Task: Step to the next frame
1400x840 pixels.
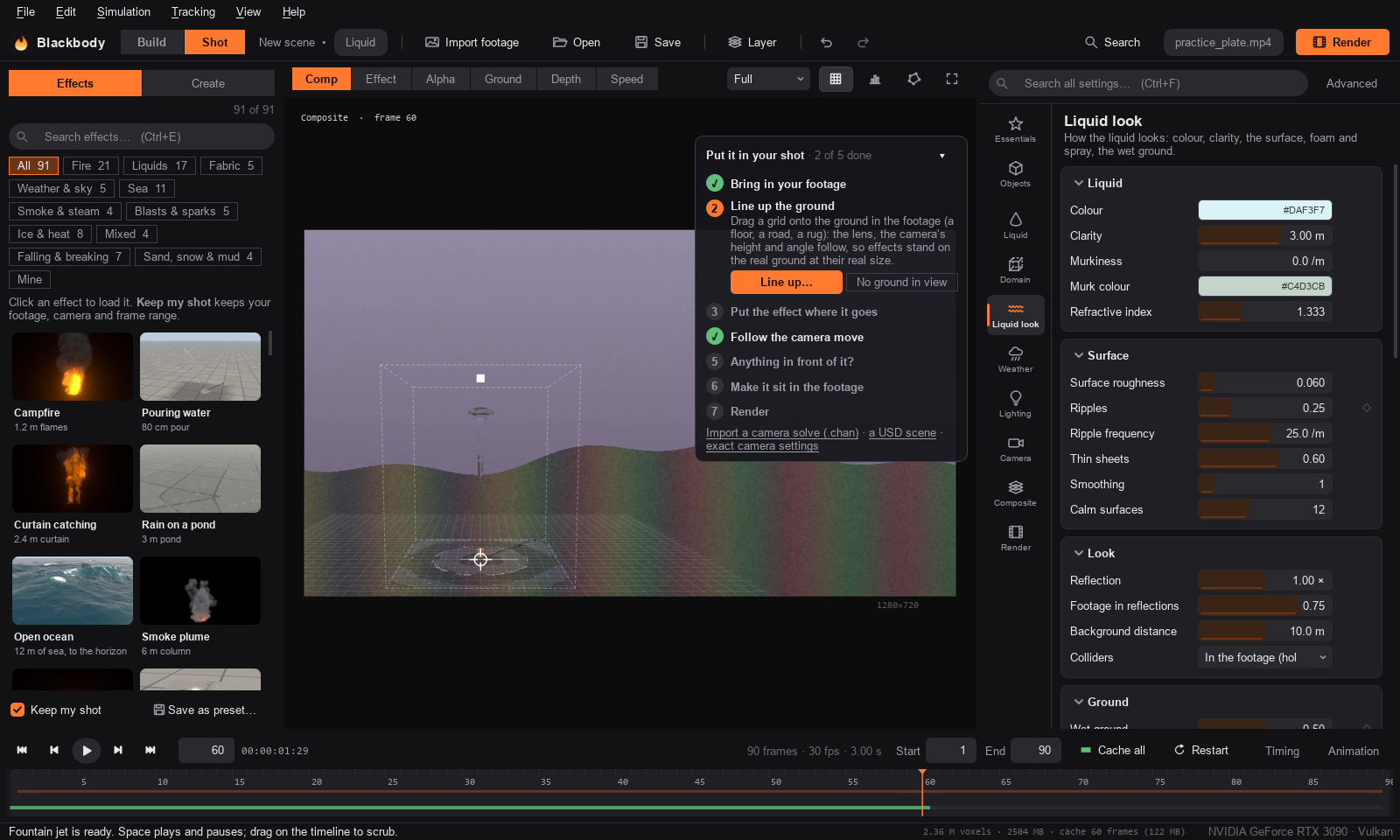Action: (118, 750)
